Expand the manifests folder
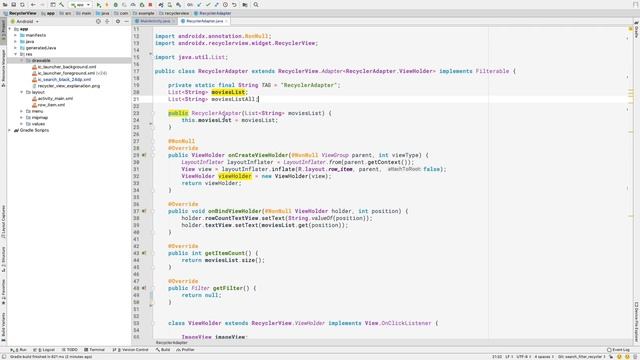Image resolution: width=640 pixels, height=360 pixels. point(16,35)
